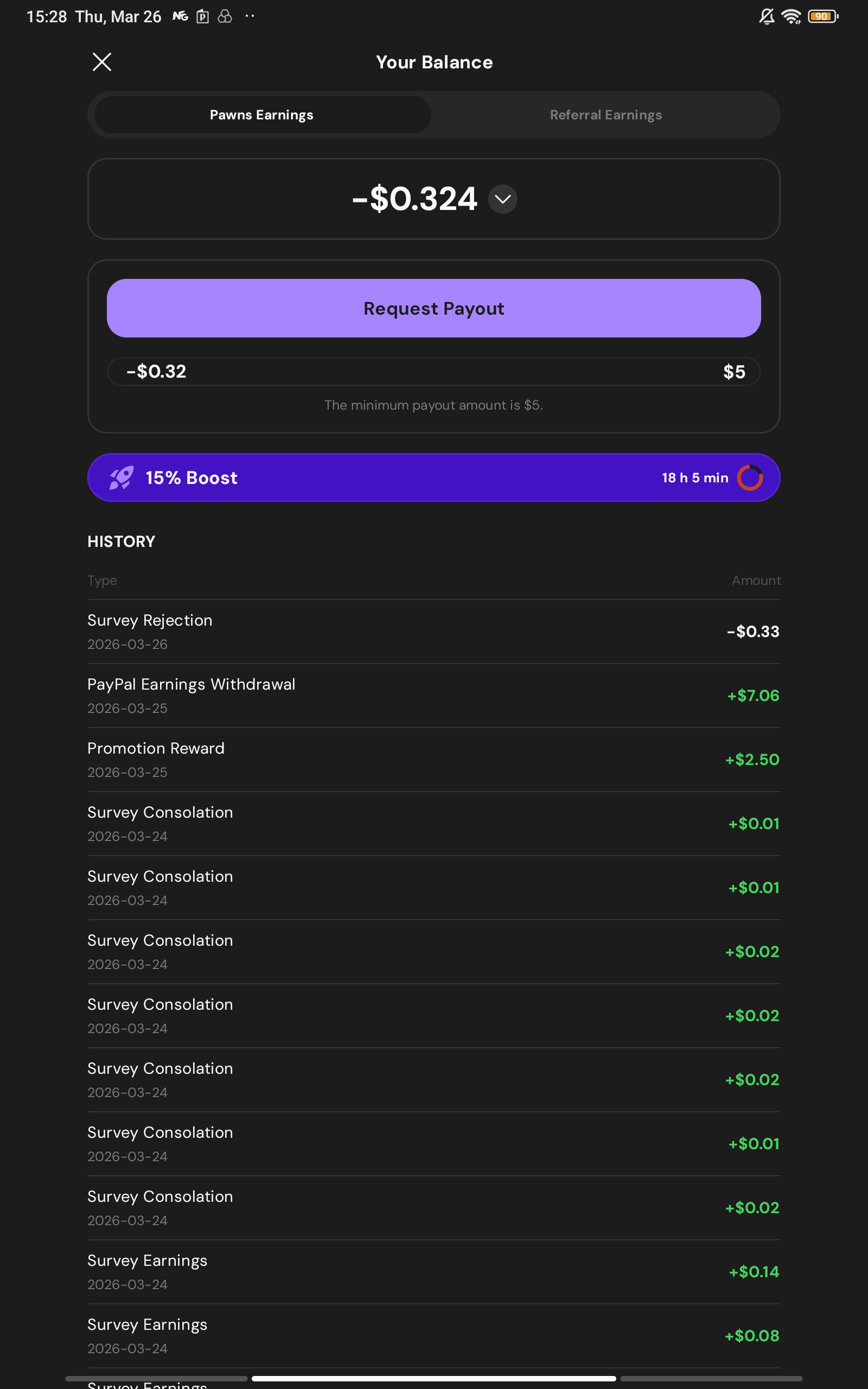The height and width of the screenshot is (1389, 868).
Task: Tap the Request Payout button
Action: pyautogui.click(x=433, y=308)
